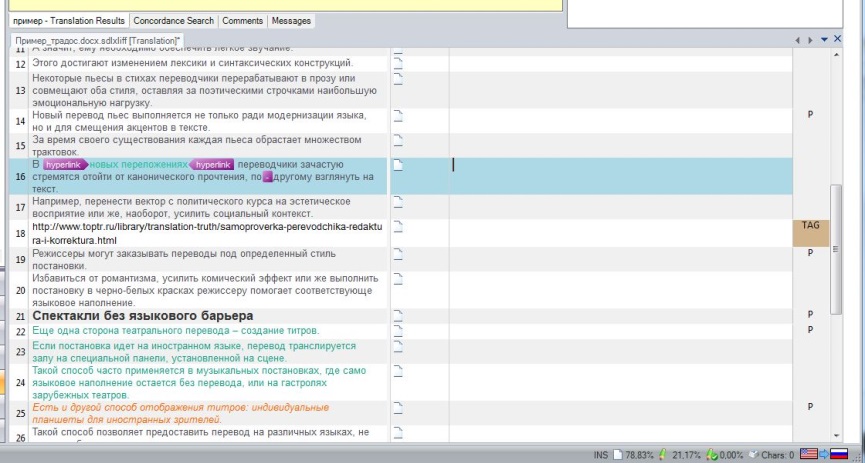Click the US flag source language icon

(808, 455)
